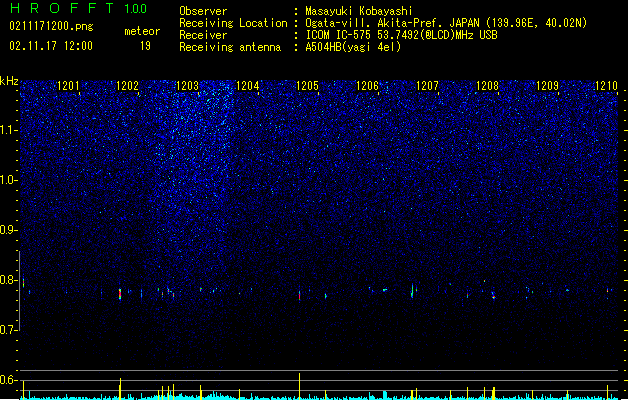
Task: Click the meteor count value 19
Action: pos(145,46)
